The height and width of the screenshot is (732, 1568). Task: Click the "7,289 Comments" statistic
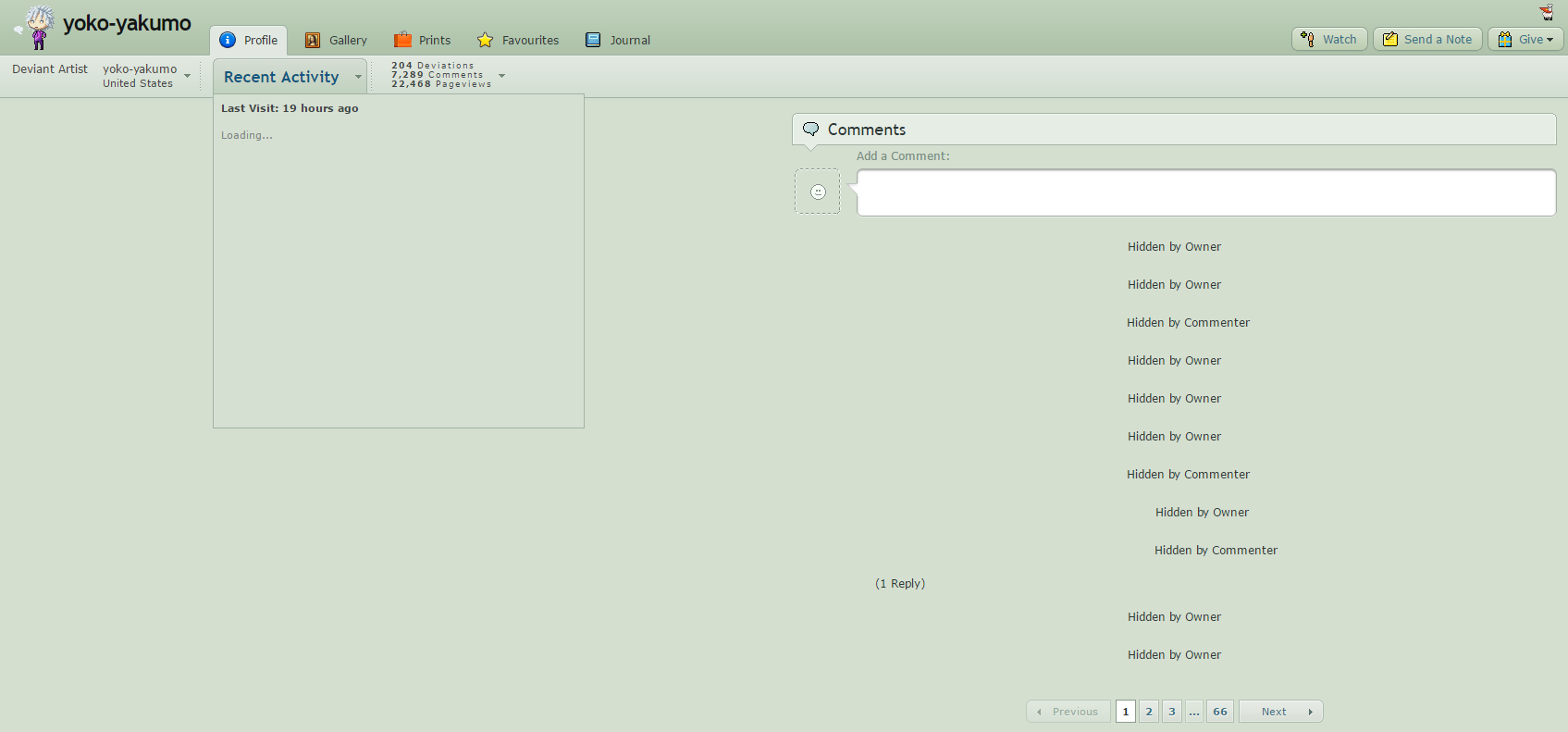[438, 75]
